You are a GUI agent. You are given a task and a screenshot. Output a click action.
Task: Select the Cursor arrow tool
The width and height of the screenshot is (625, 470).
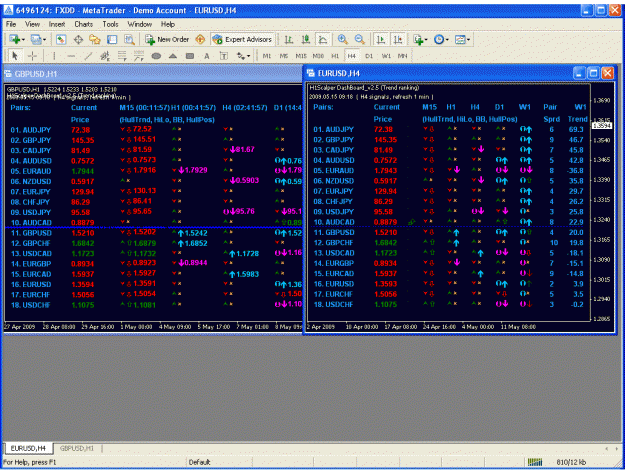coord(15,56)
